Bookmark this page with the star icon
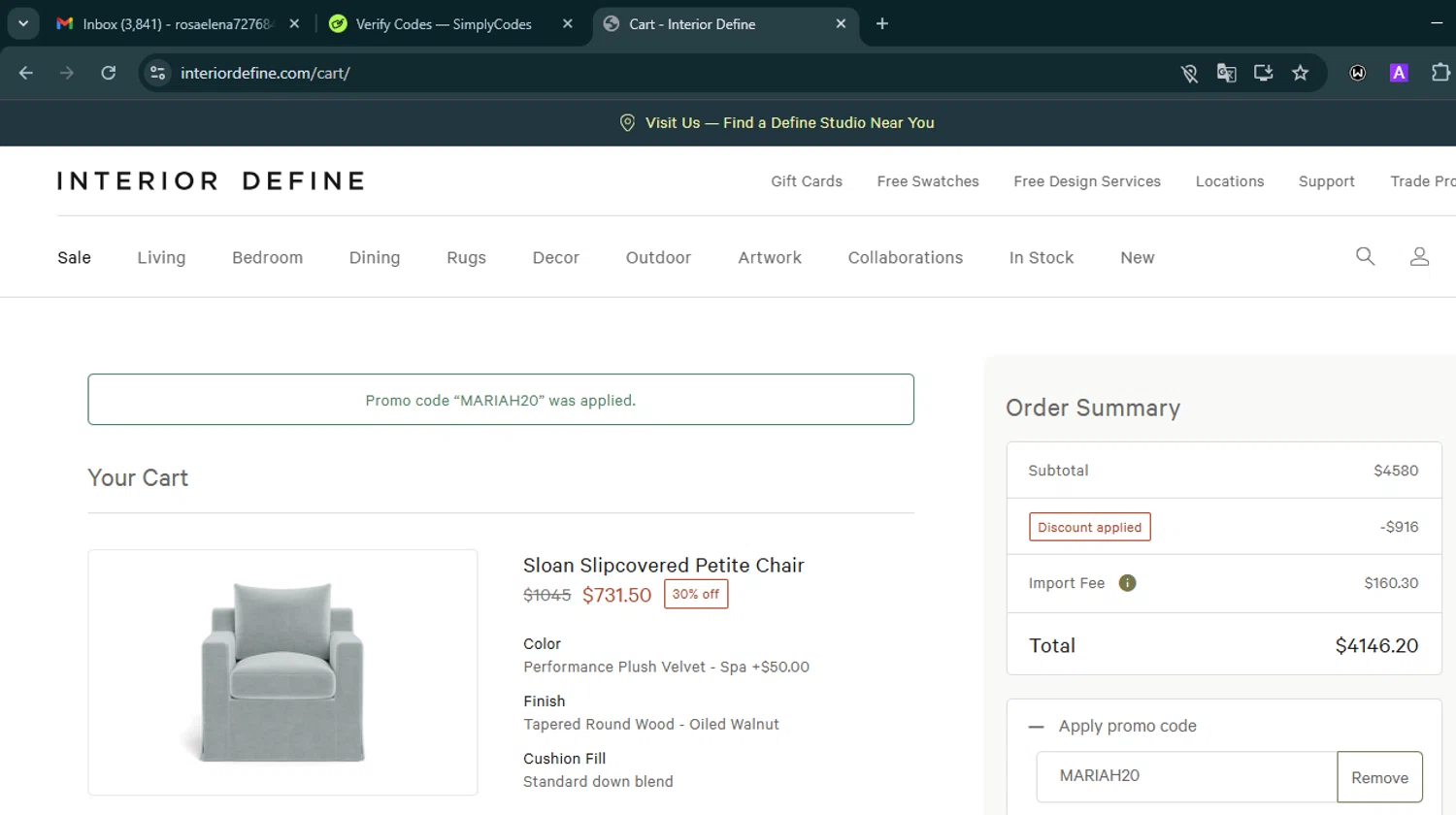Image resolution: width=1456 pixels, height=815 pixels. click(x=1301, y=73)
